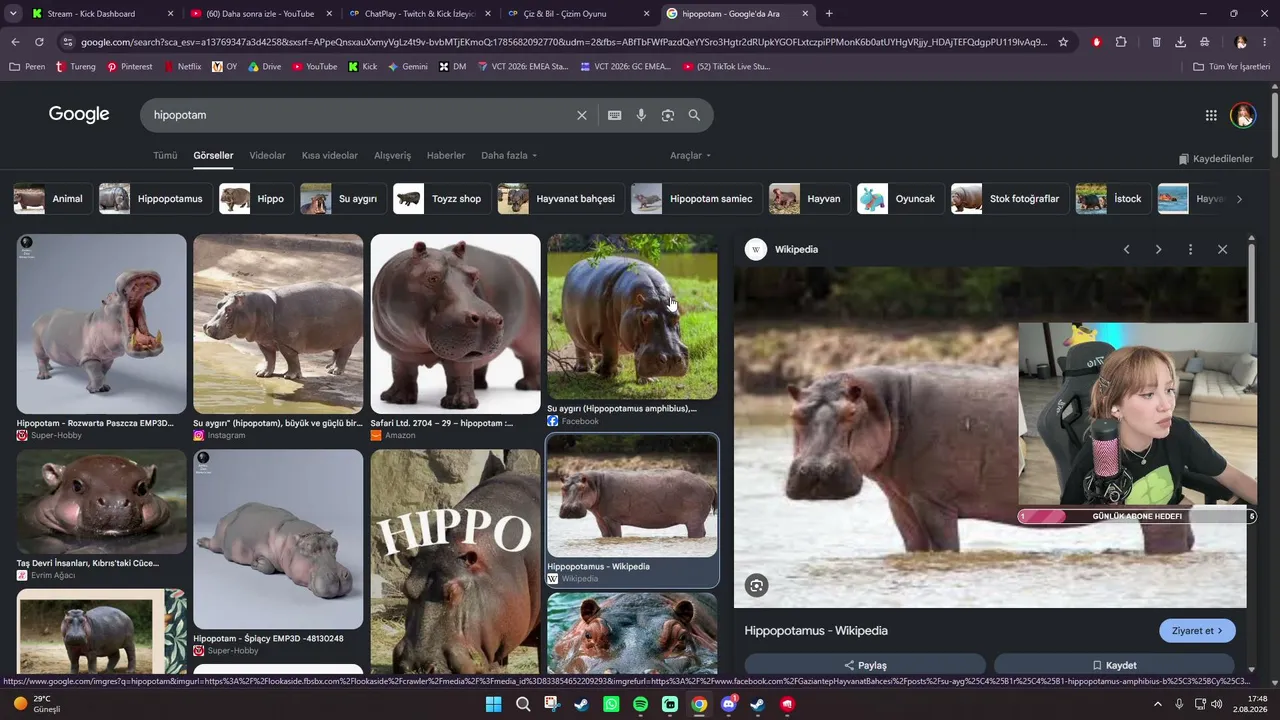
Task: Open Tüm Yer İşaretleri bookmarks folder
Action: point(1232,67)
